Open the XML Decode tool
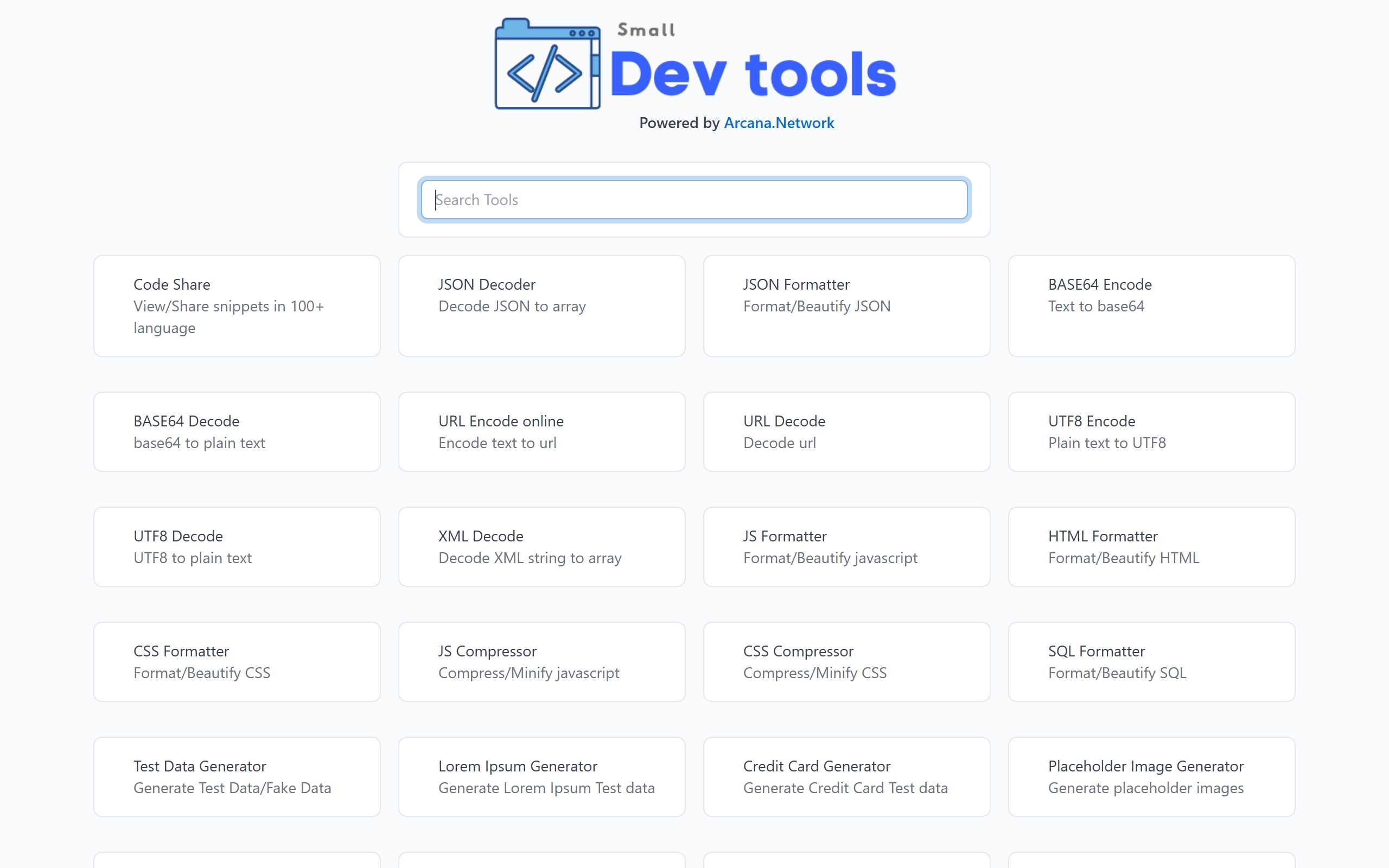This screenshot has height=868, width=1389. tap(541, 546)
